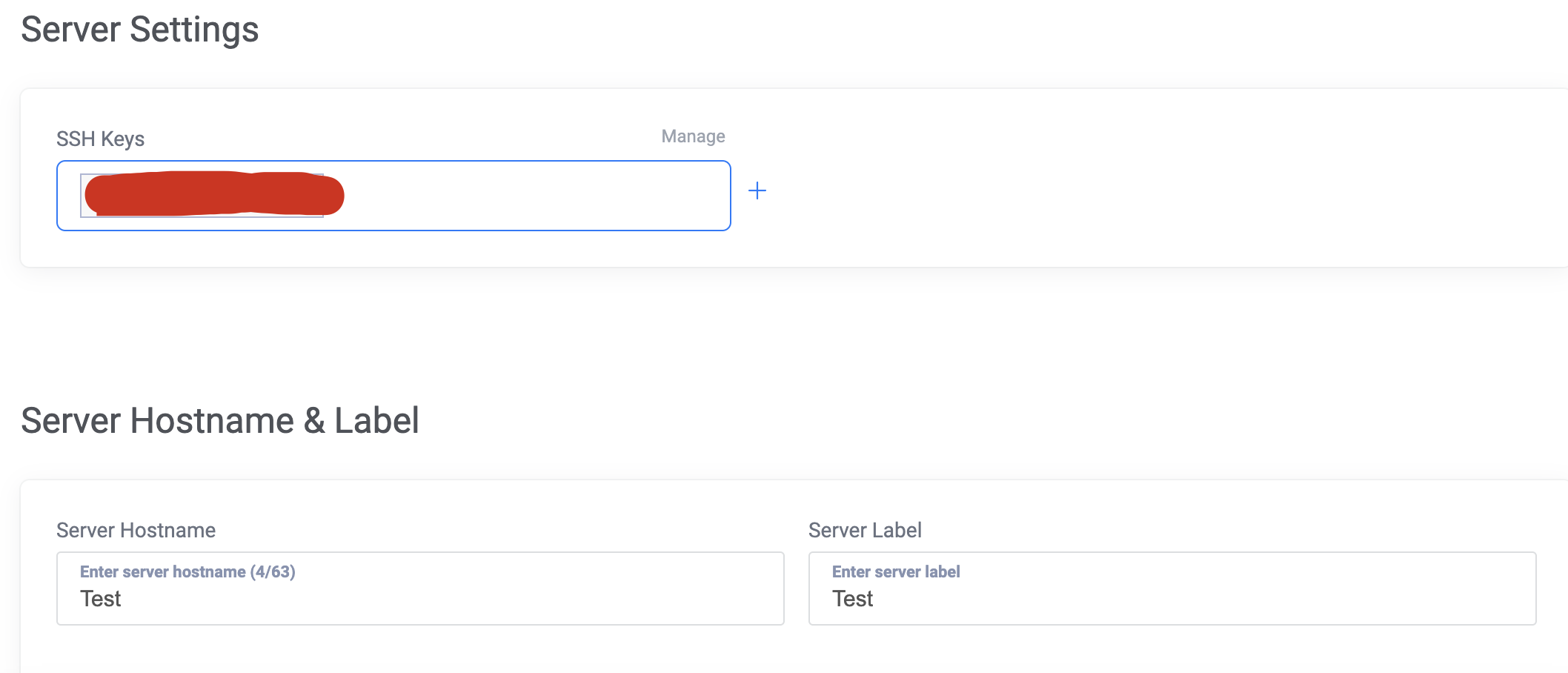
Task: Focus the SSH Keys selection box
Action: pos(519,196)
